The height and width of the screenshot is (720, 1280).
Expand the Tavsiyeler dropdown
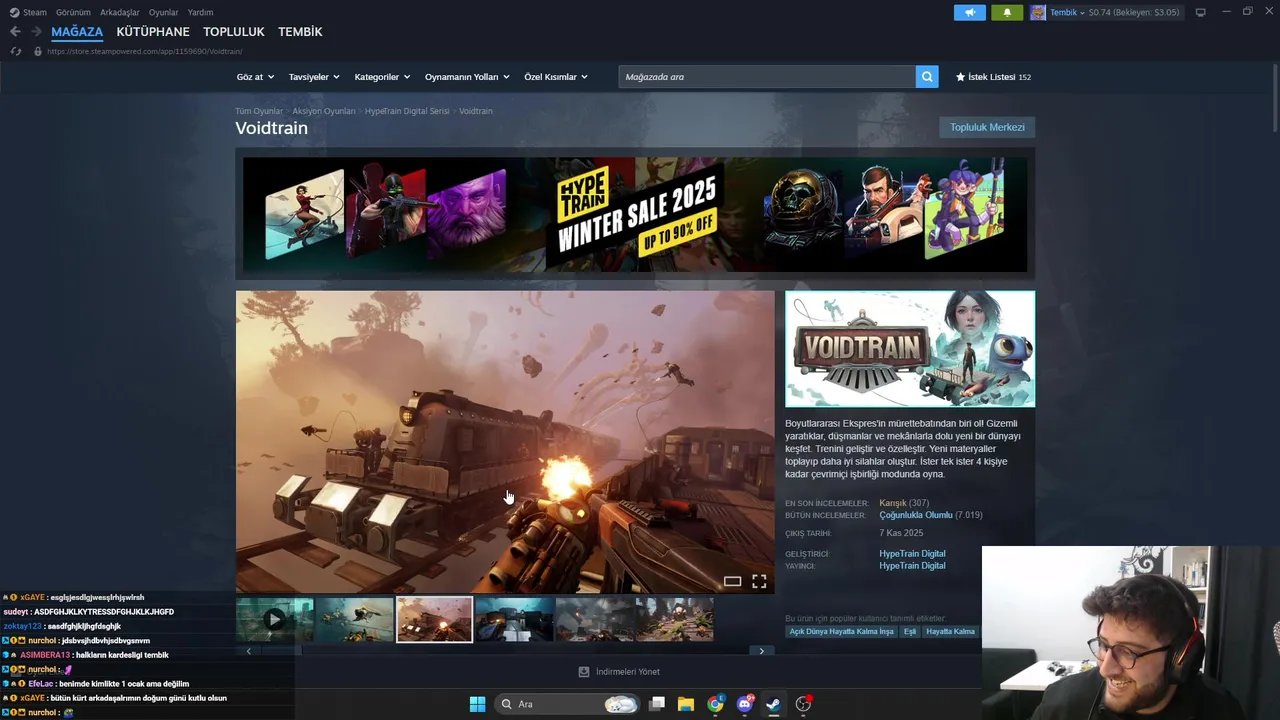[314, 77]
